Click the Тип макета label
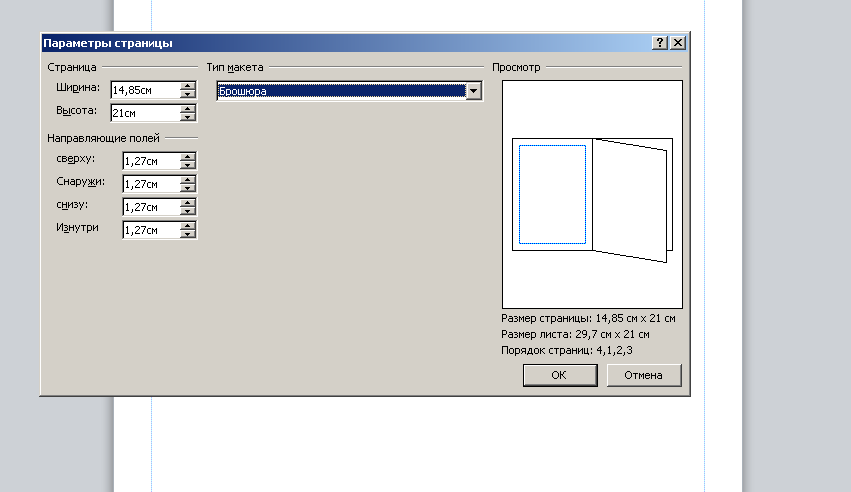Image resolution: width=851 pixels, height=492 pixels. (235, 67)
